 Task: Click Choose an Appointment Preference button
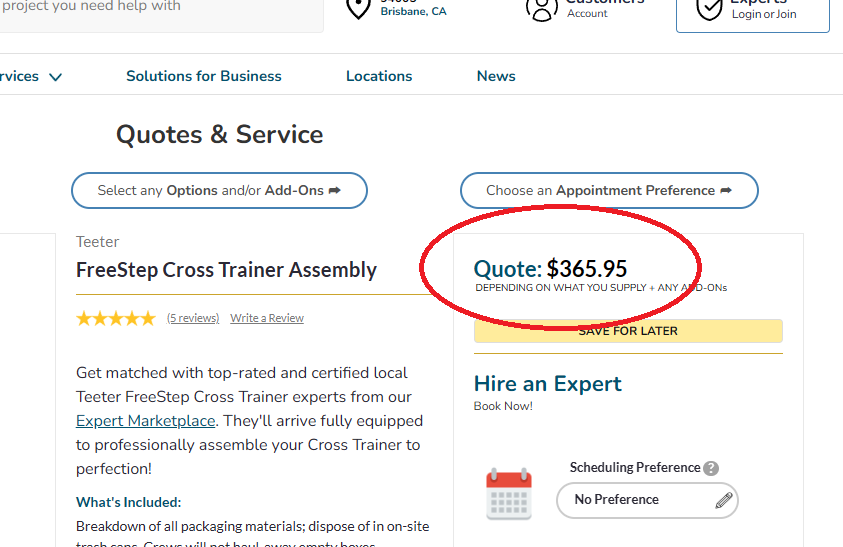pyautogui.click(x=609, y=190)
